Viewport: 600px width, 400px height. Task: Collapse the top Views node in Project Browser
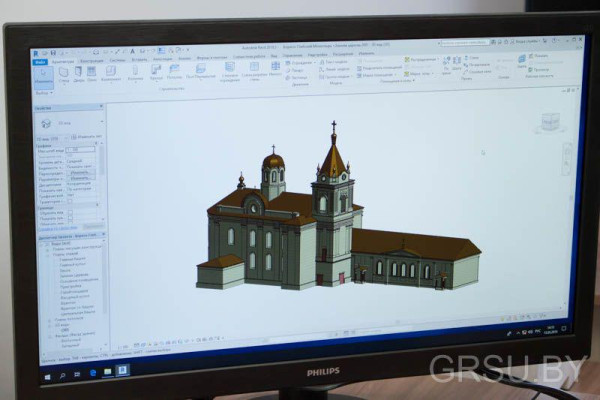point(45,243)
